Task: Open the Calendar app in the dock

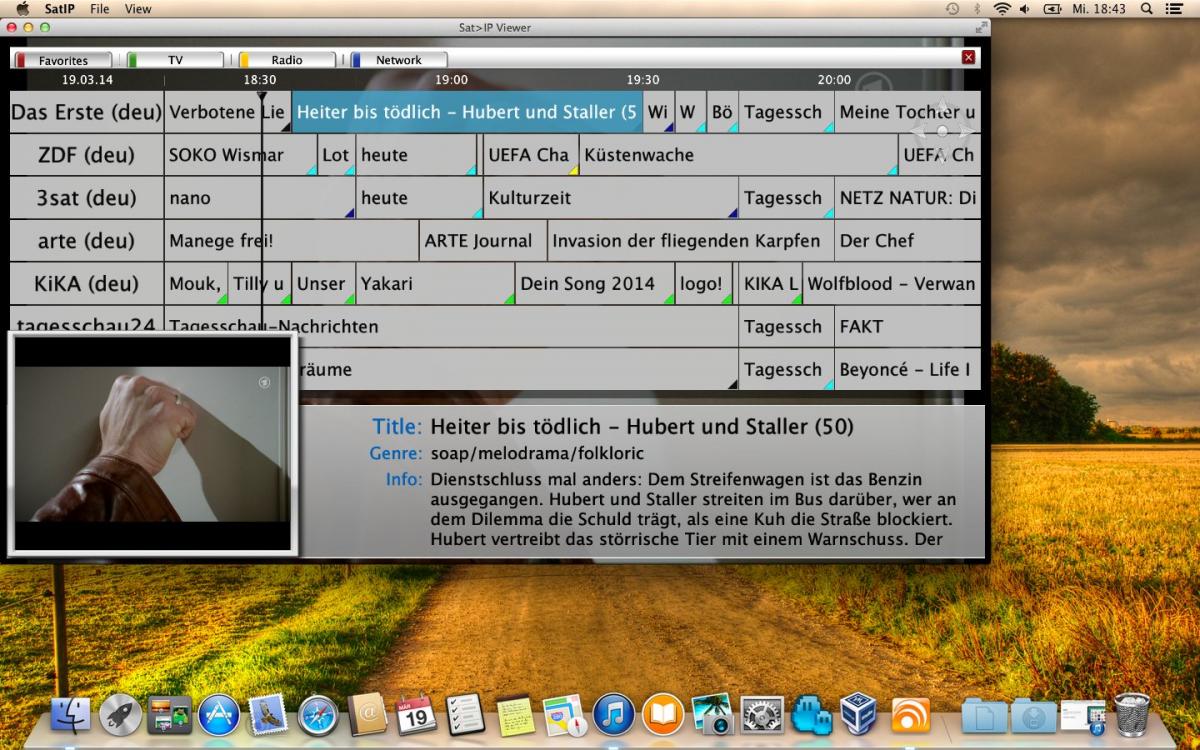Action: tap(417, 715)
